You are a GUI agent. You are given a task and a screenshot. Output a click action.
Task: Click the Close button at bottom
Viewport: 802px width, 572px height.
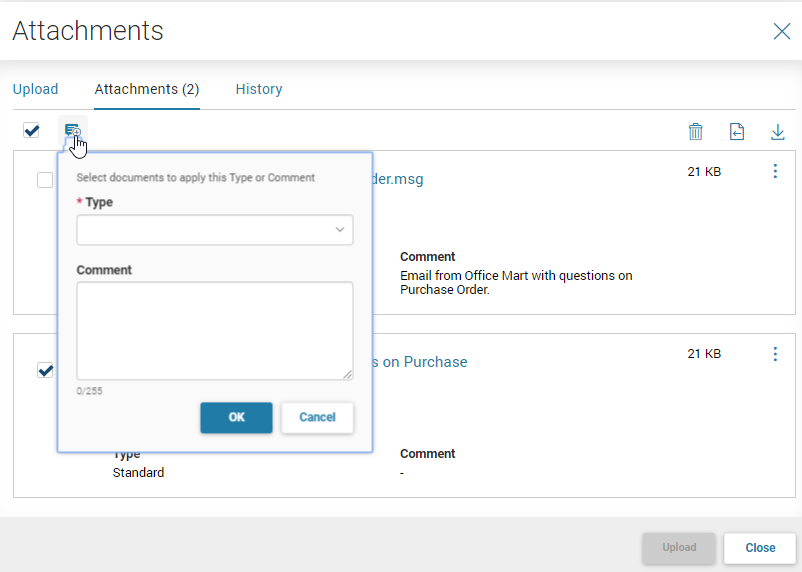760,548
